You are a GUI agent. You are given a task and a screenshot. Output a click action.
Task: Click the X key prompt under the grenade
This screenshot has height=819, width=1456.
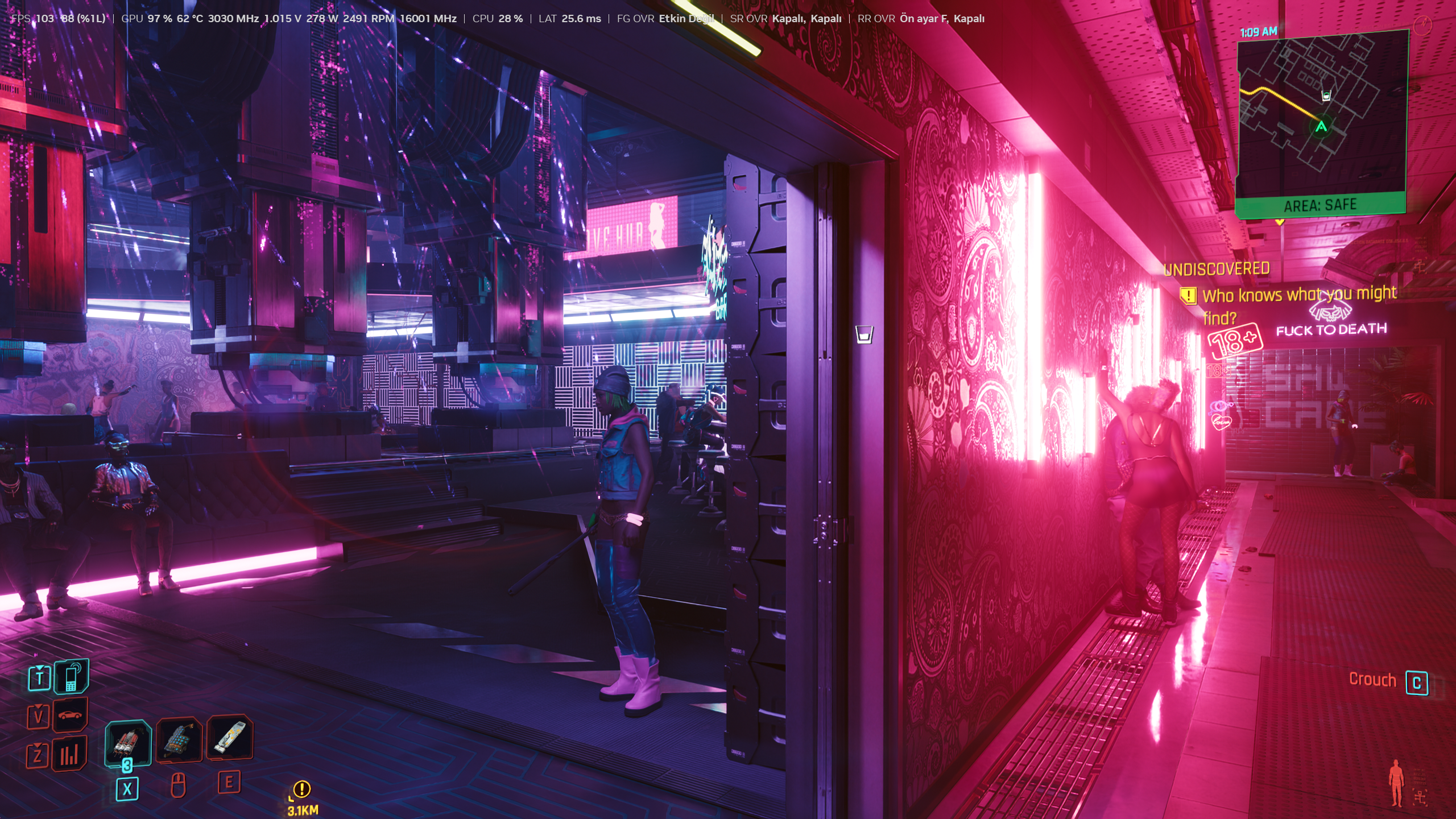(x=127, y=789)
